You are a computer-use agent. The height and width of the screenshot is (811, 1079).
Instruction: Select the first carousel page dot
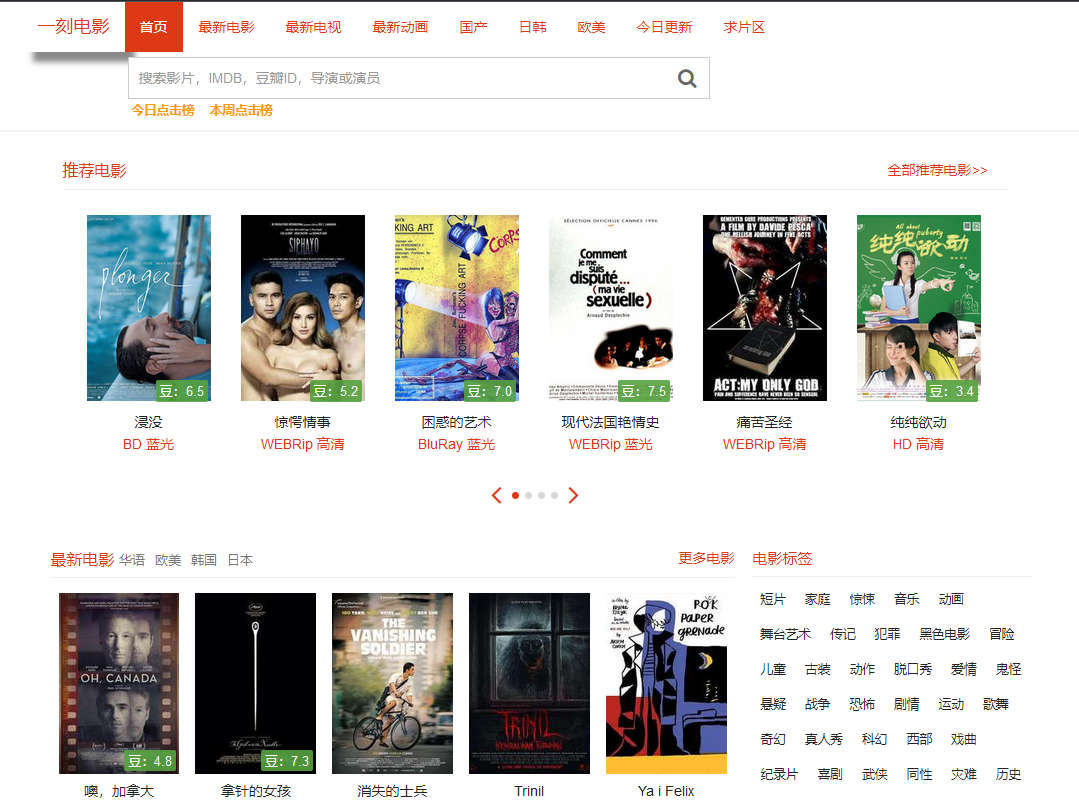(x=515, y=495)
